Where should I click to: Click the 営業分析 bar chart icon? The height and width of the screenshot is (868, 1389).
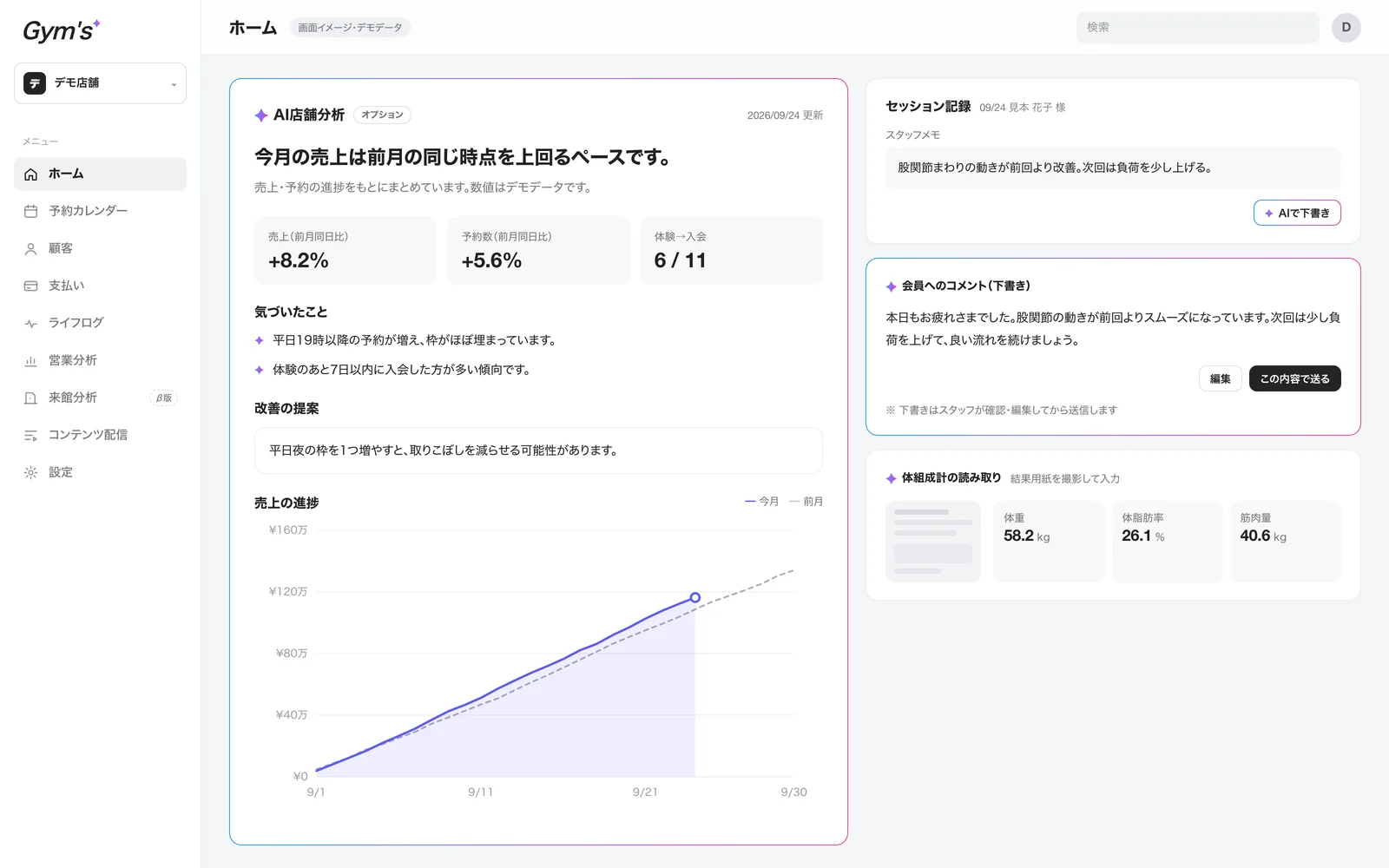pyautogui.click(x=31, y=360)
